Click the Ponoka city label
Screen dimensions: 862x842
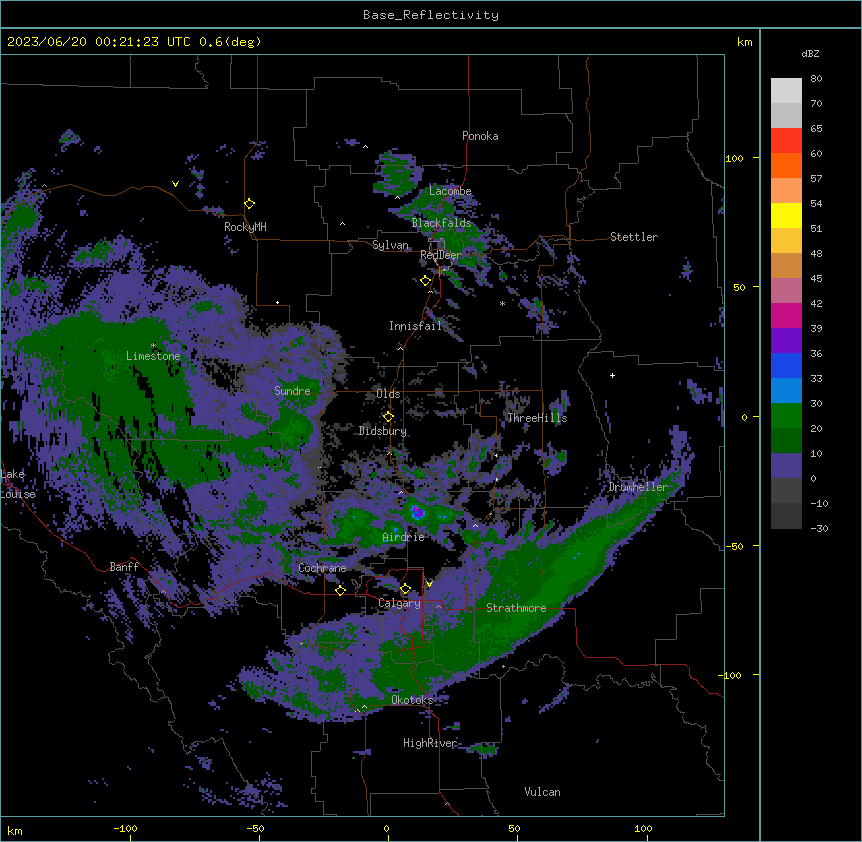pos(480,136)
